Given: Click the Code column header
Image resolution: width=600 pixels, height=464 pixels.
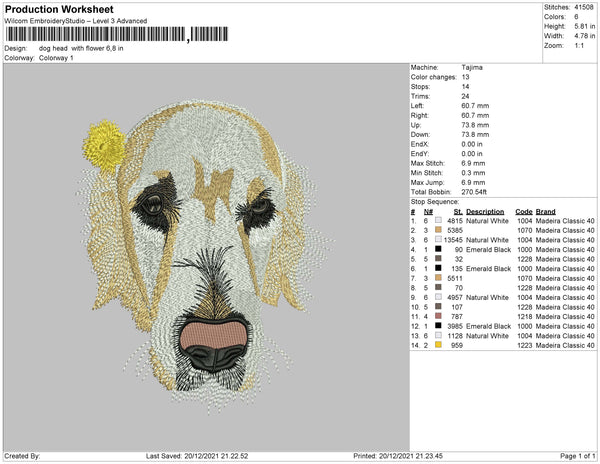Looking at the screenshot, I should (x=523, y=212).
